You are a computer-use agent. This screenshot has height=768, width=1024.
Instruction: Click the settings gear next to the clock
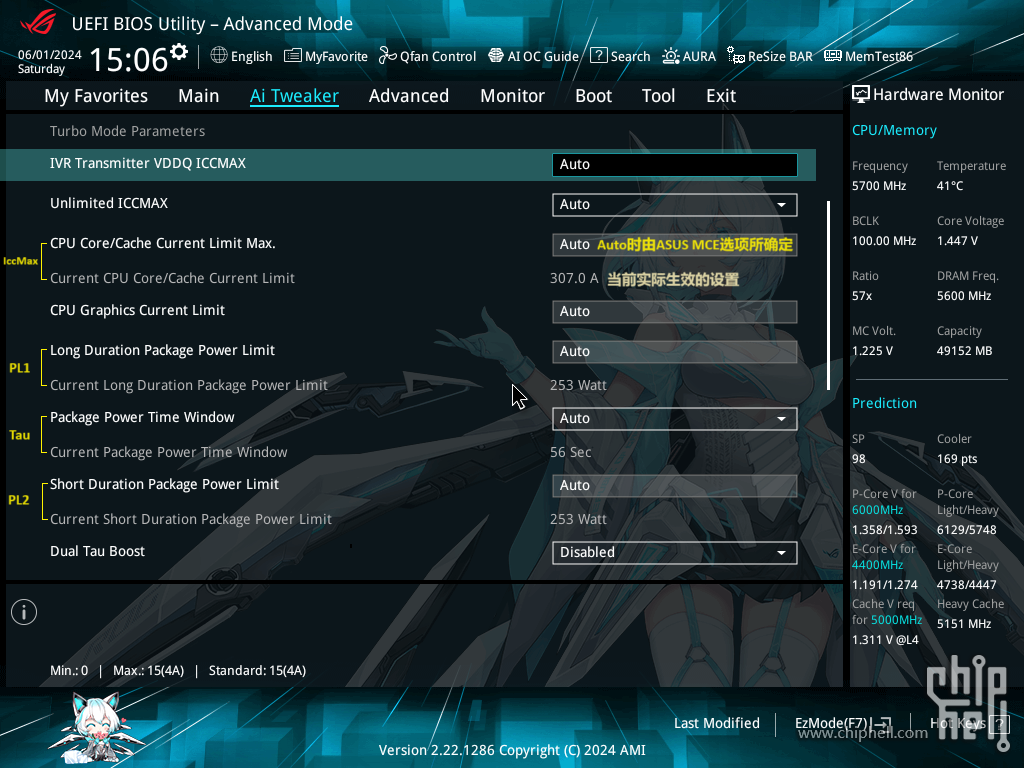tap(178, 51)
